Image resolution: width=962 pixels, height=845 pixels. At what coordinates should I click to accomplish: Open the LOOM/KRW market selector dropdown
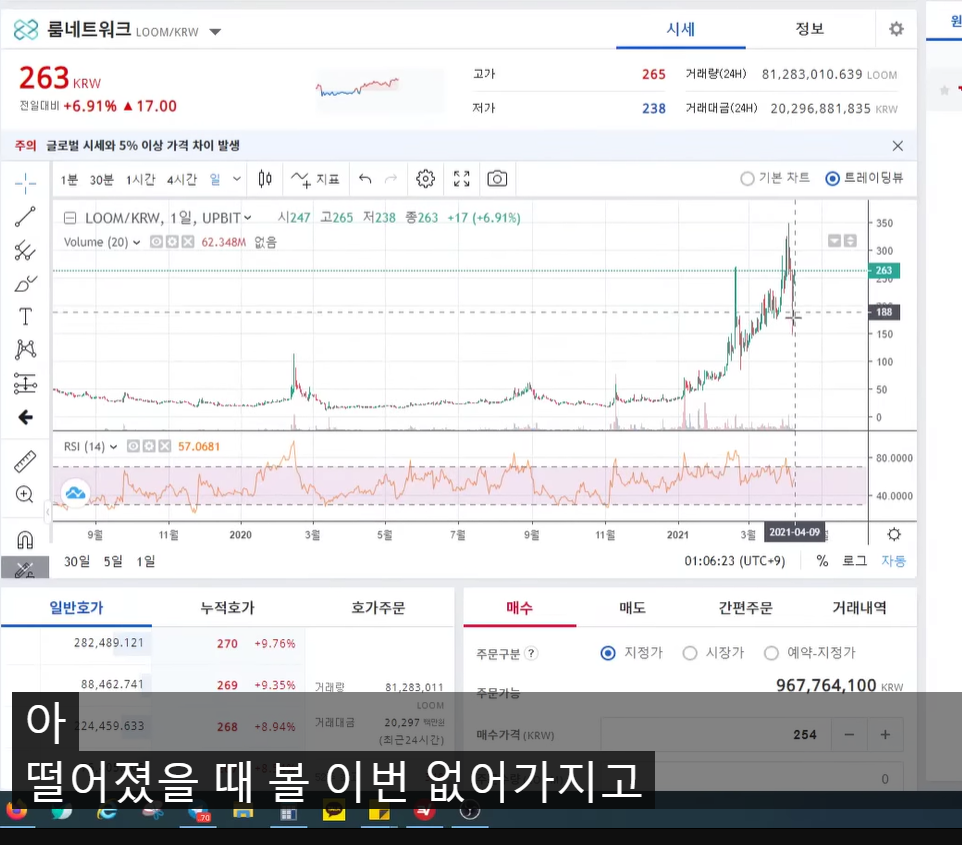tap(215, 32)
